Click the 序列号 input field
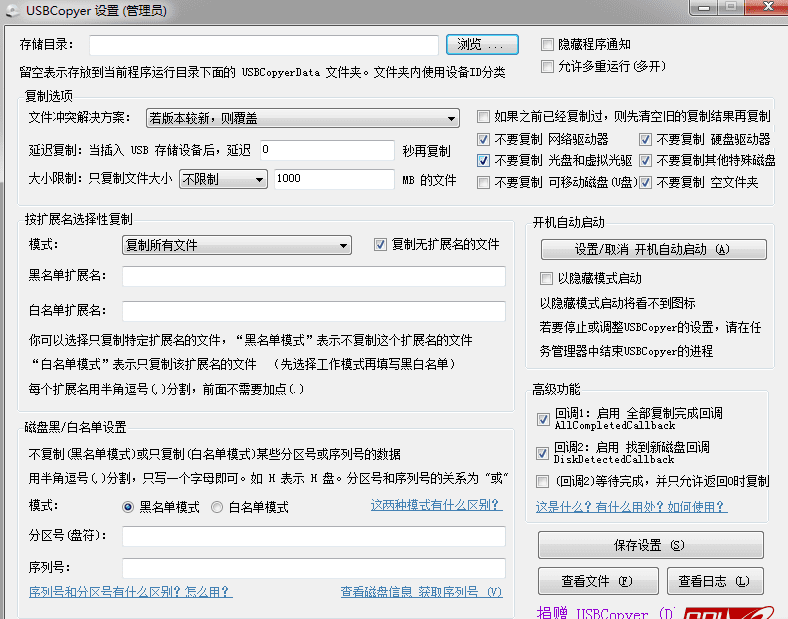The height and width of the screenshot is (619, 788). pyautogui.click(x=314, y=568)
